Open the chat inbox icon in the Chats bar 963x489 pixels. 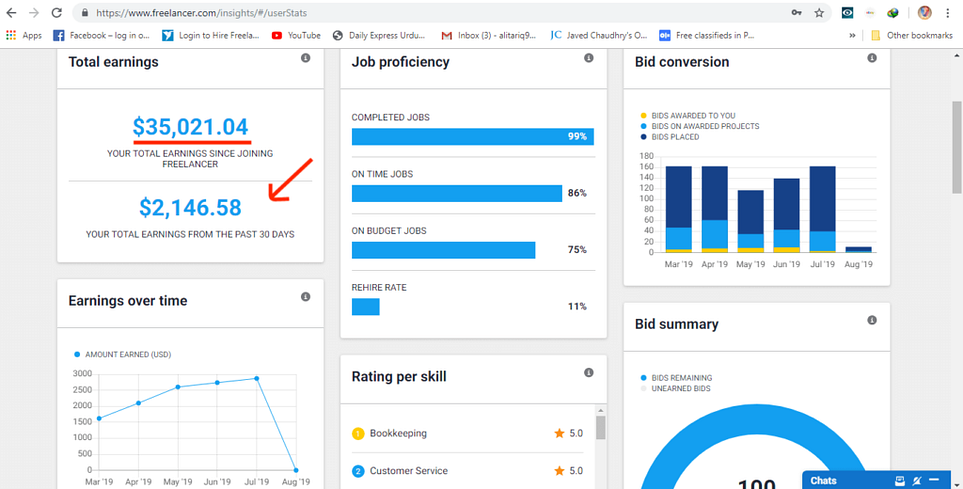pos(900,480)
